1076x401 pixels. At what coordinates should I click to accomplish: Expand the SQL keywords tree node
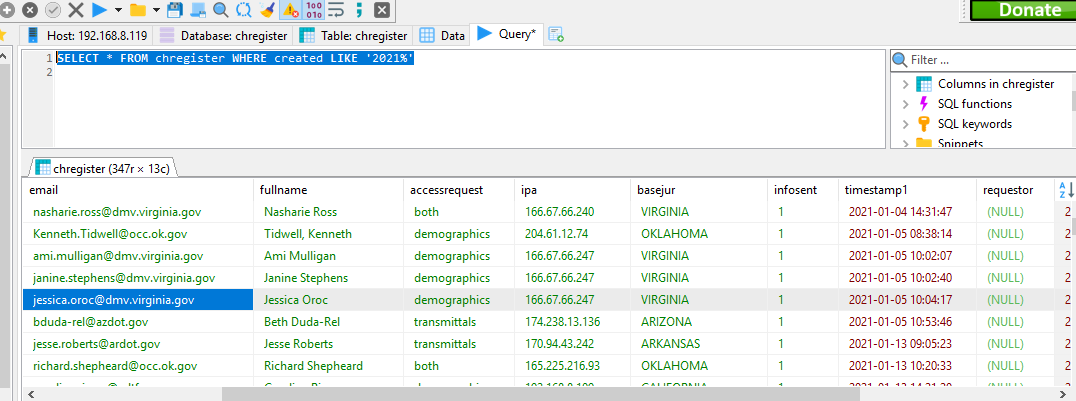pos(906,124)
